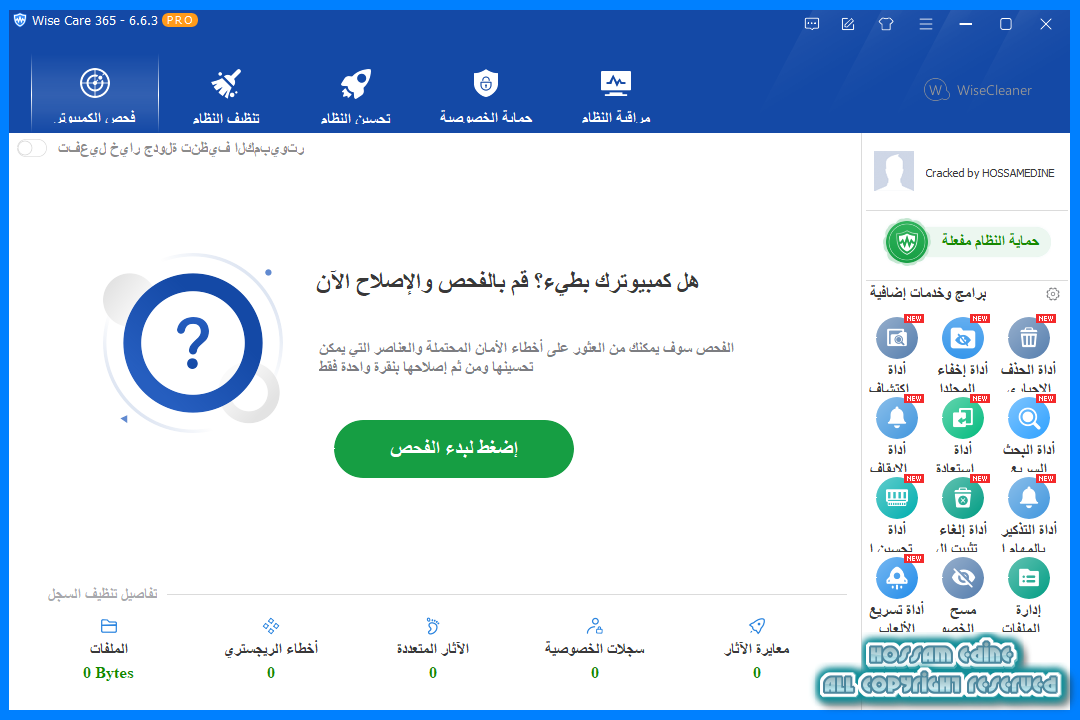Launch the force deleter tool (أداة الحذف) trash icon
1080x720 pixels.
click(1028, 338)
